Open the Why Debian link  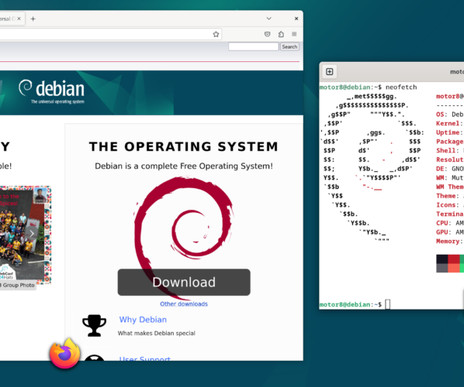(143, 319)
